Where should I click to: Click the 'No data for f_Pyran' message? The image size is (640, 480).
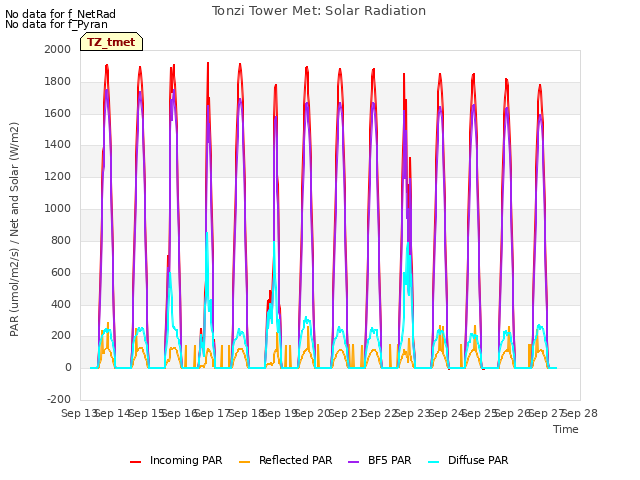coord(56,24)
